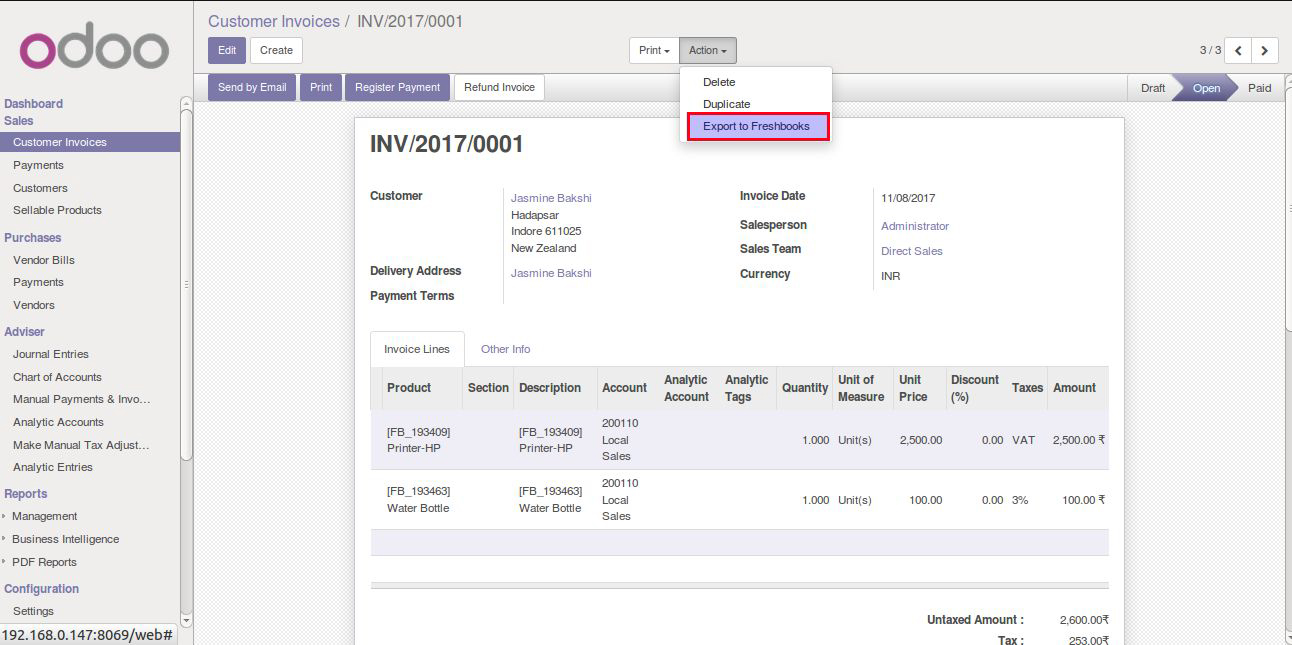Click the Print invoice button

point(321,87)
